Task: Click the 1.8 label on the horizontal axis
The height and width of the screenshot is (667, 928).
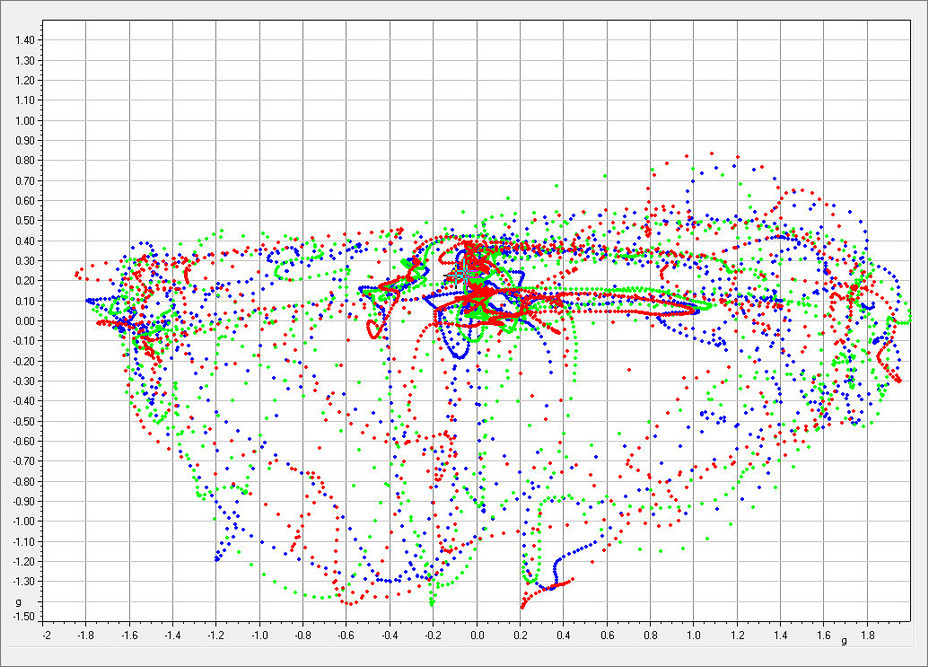Action: (867, 634)
